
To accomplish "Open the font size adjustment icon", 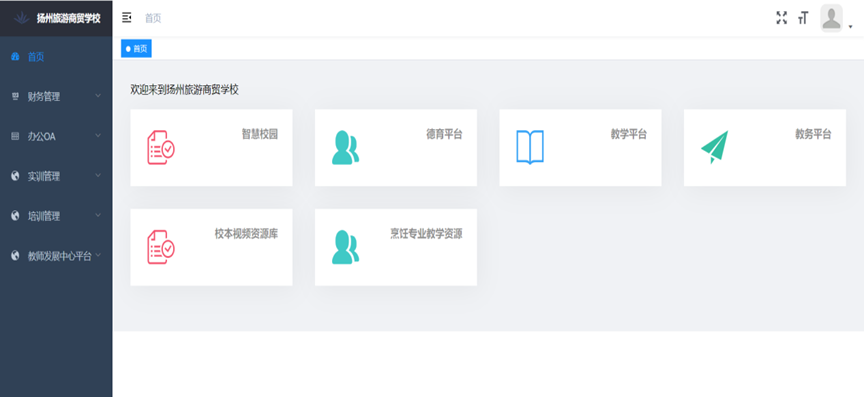I will point(803,18).
